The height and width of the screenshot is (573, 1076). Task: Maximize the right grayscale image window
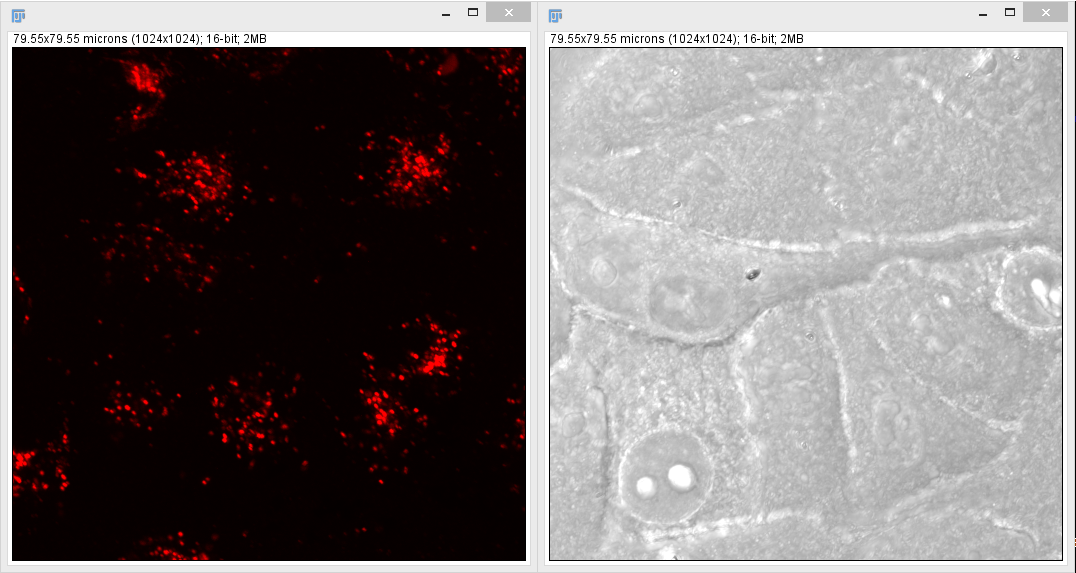pos(1010,12)
